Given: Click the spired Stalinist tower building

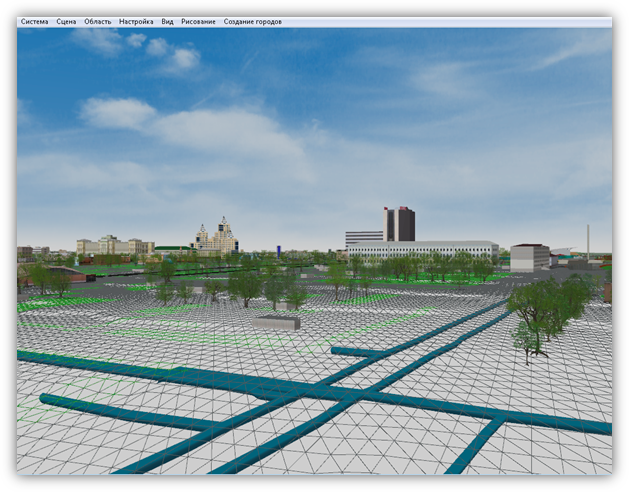Looking at the screenshot, I should pos(217,237).
